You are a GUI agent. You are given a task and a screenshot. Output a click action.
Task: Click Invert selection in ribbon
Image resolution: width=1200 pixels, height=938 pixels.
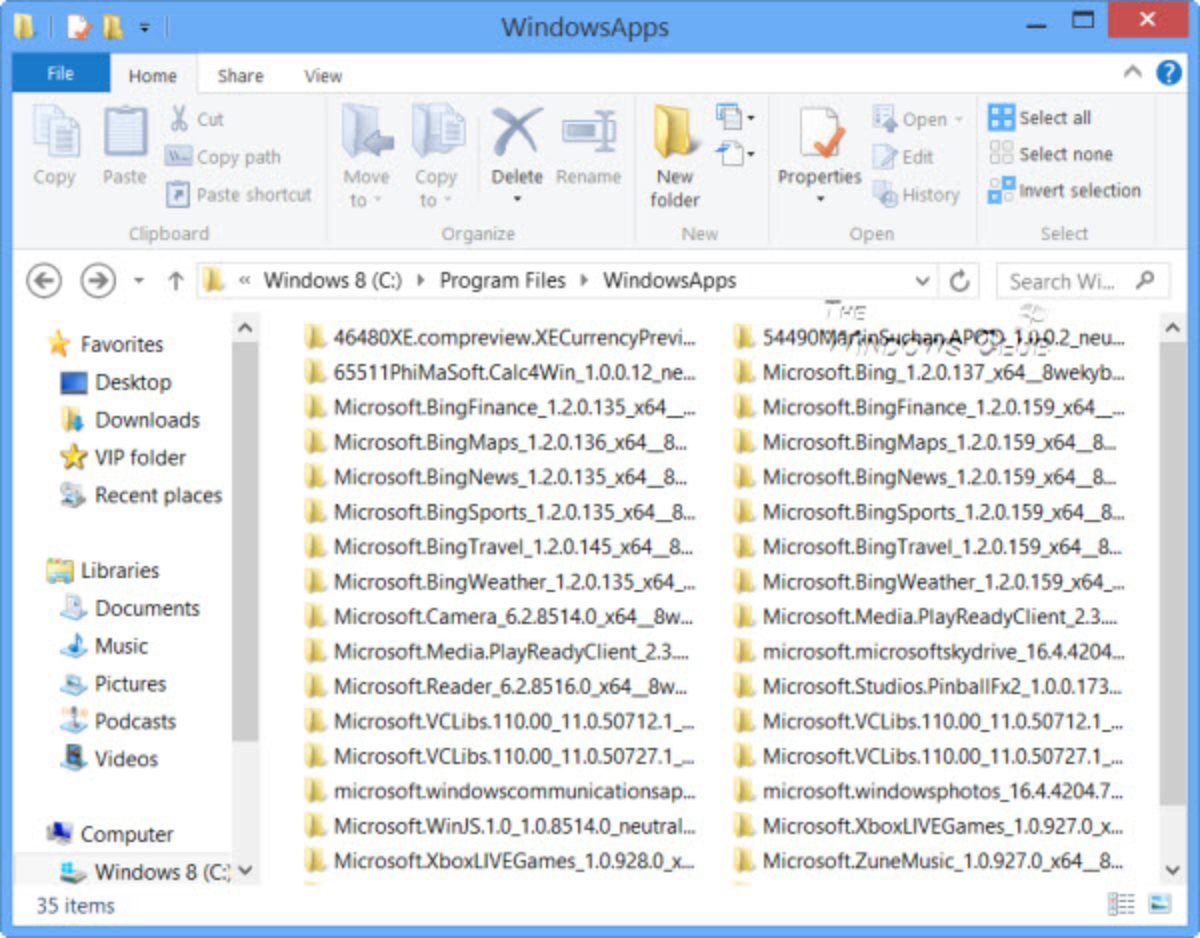click(1065, 191)
